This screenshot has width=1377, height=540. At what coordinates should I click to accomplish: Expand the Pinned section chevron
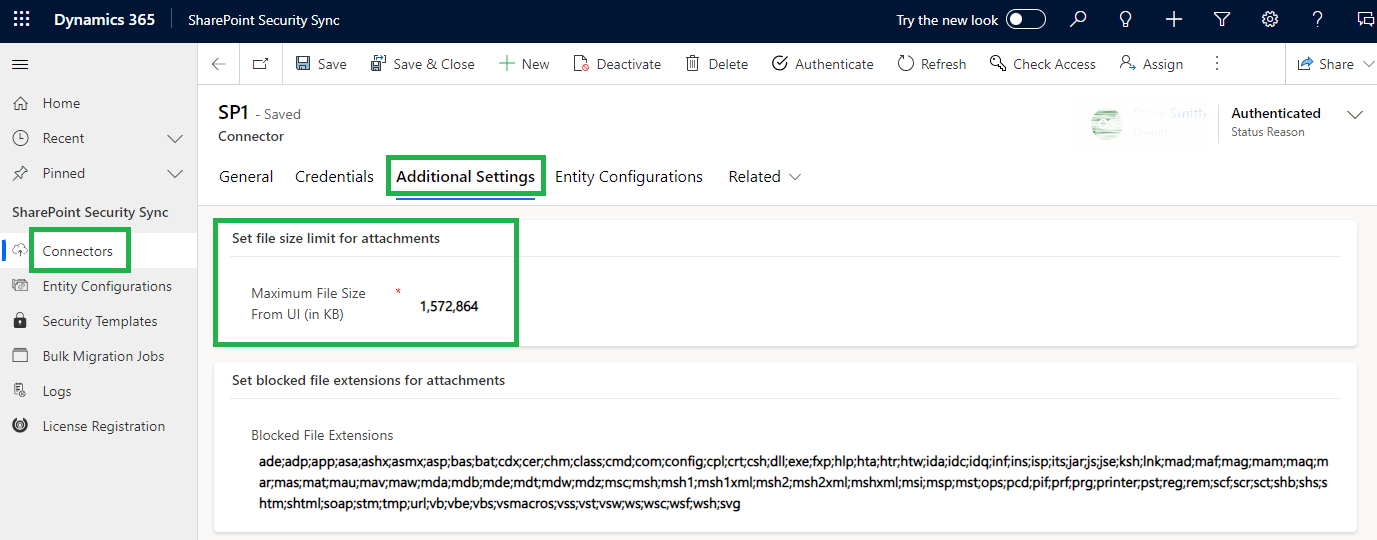175,173
